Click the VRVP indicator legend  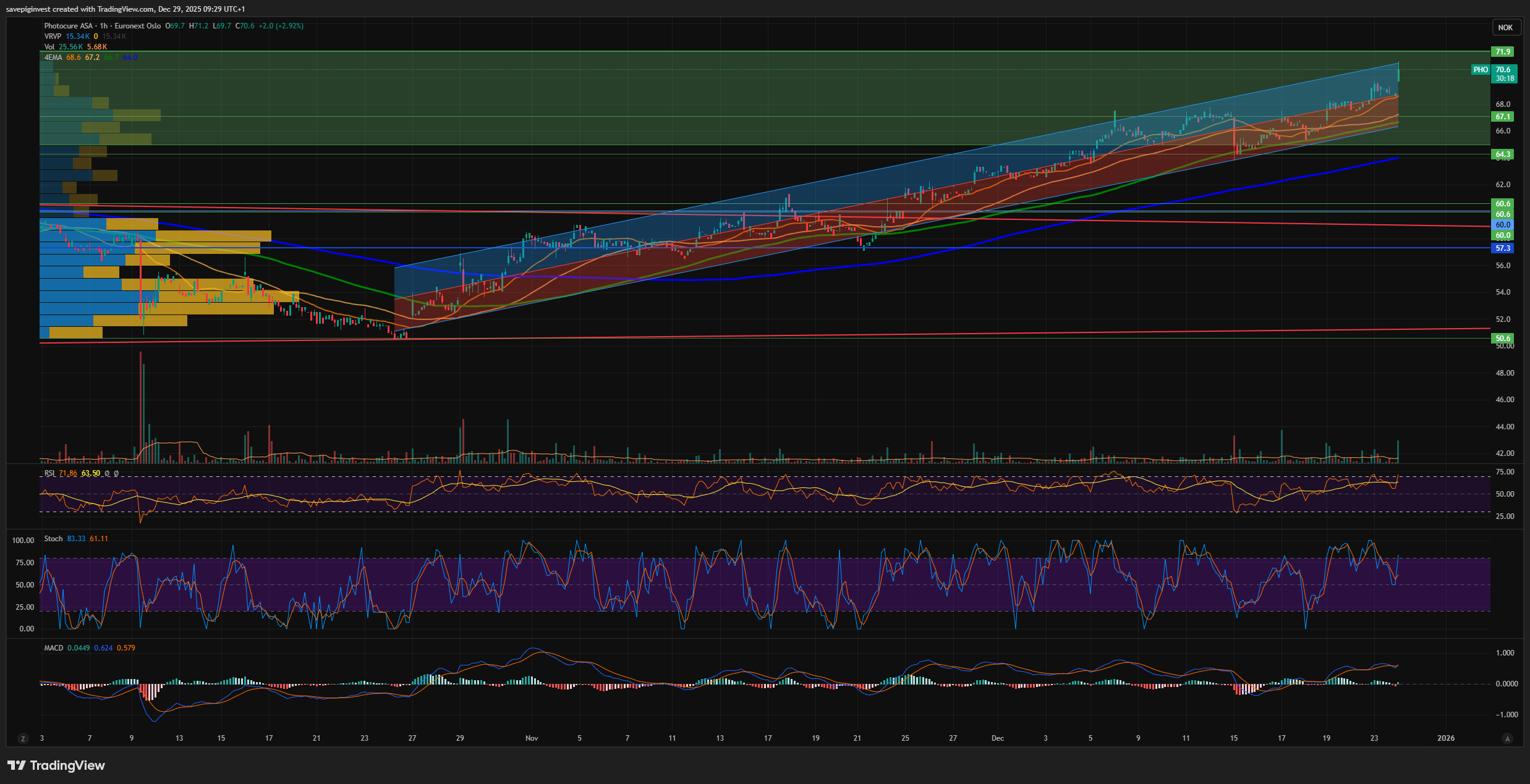pyautogui.click(x=53, y=36)
